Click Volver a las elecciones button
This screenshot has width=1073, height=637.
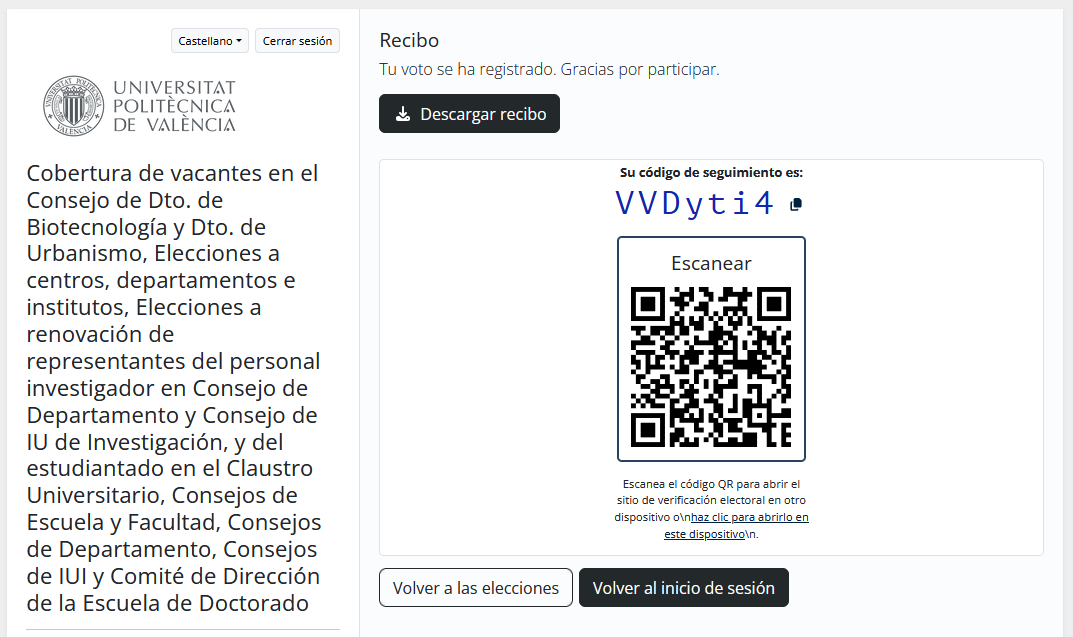click(476, 588)
